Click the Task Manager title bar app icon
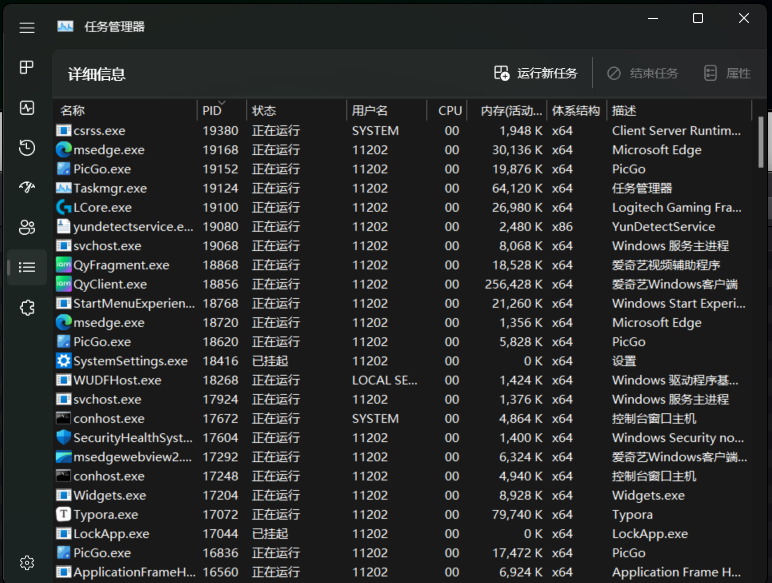The width and height of the screenshot is (772, 583). click(65, 27)
